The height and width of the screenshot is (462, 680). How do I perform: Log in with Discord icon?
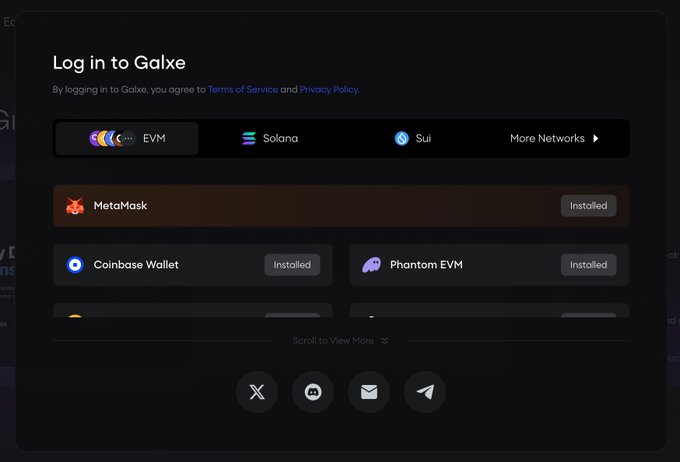point(313,392)
